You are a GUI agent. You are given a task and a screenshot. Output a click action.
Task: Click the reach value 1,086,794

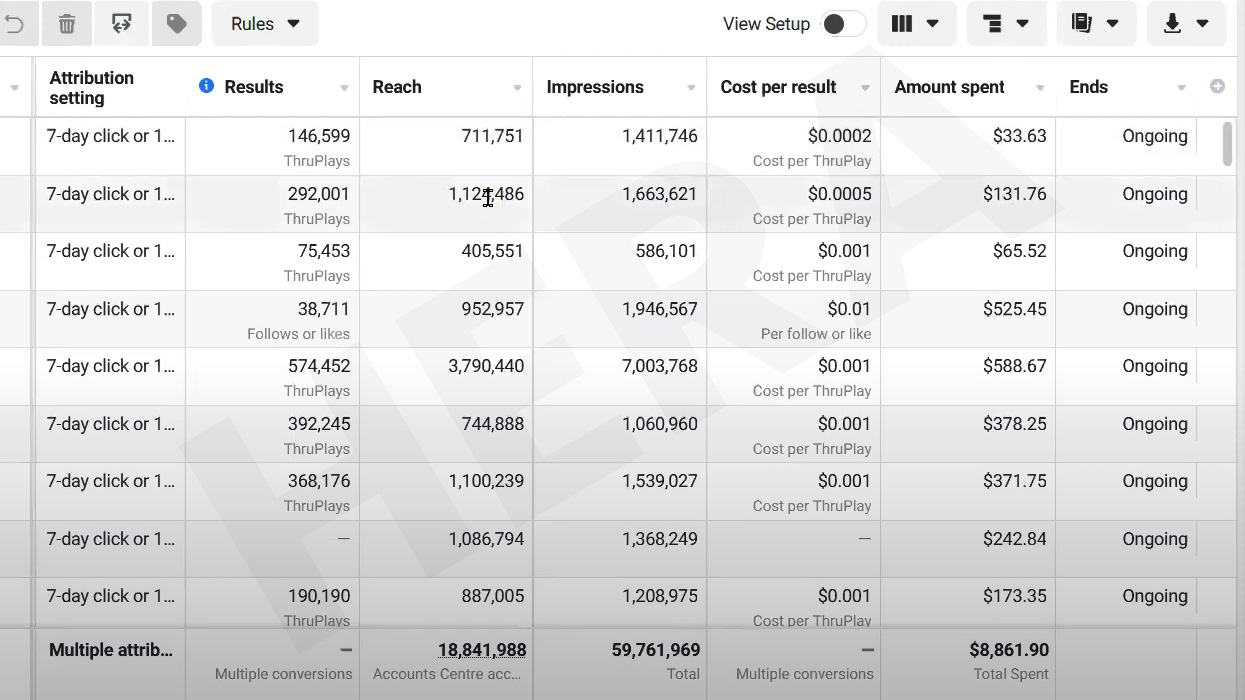point(486,539)
